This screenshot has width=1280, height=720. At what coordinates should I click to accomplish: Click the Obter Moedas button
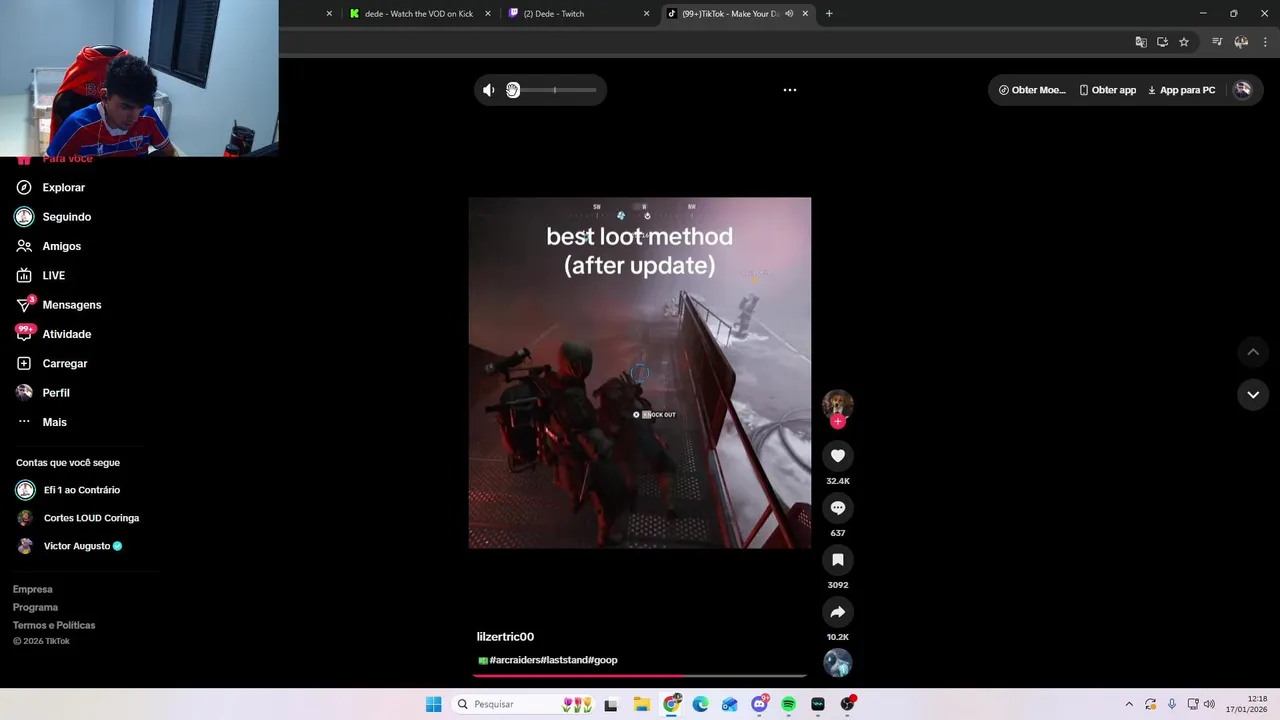pos(1032,90)
